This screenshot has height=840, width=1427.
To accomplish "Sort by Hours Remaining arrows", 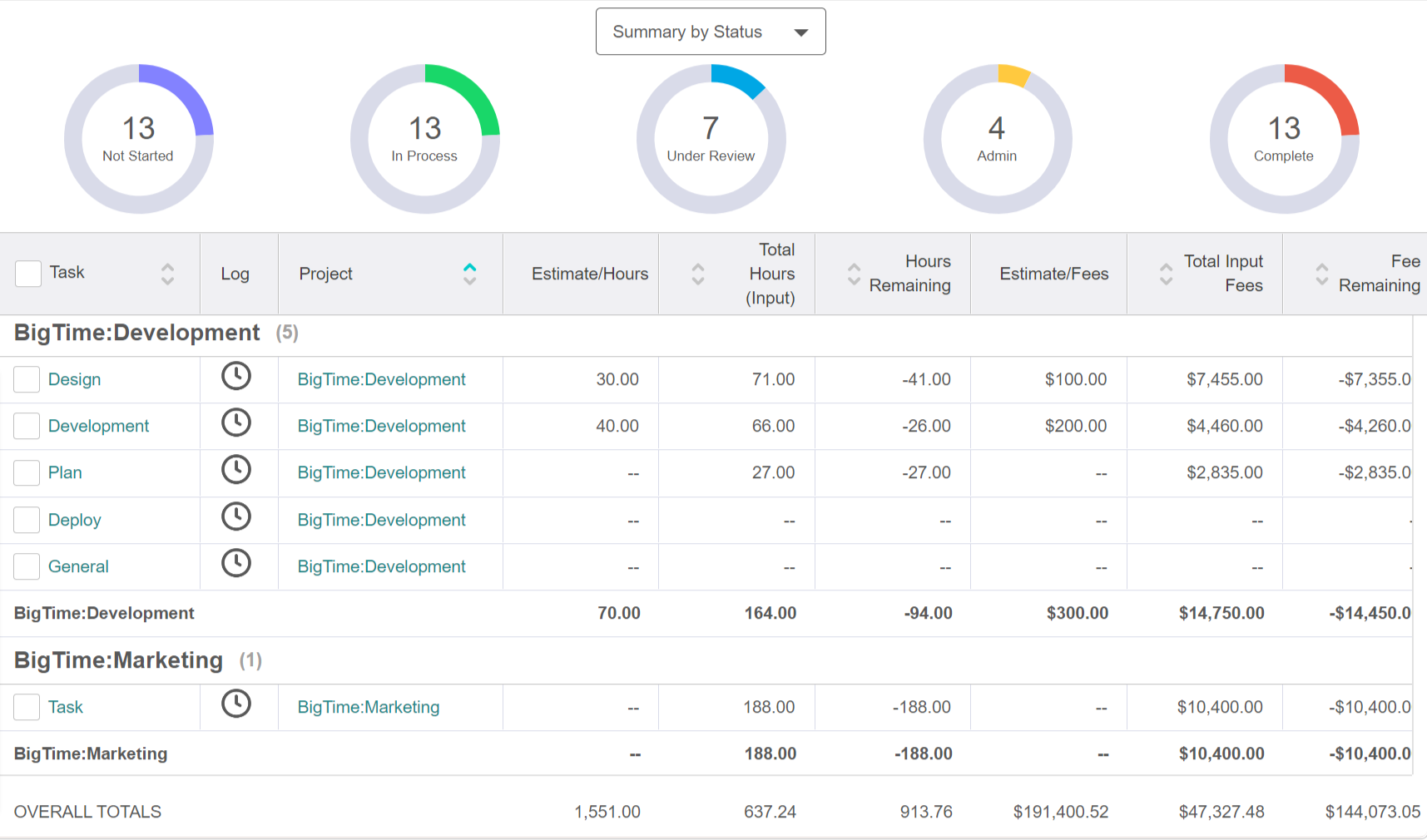I will click(x=854, y=274).
